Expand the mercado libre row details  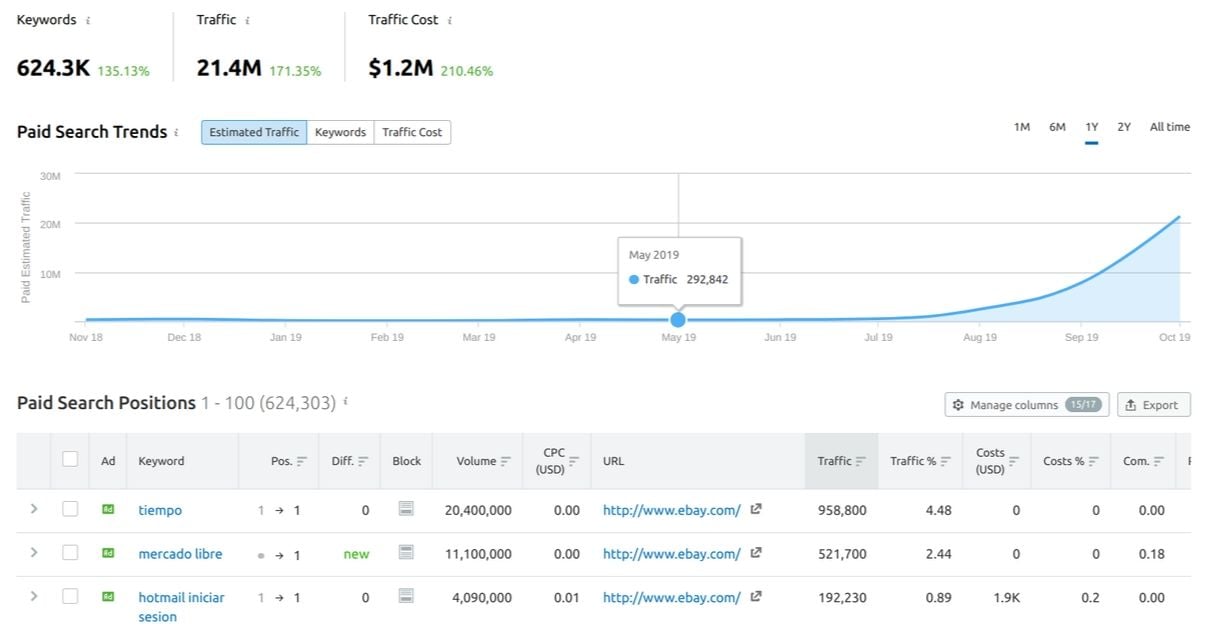click(x=34, y=552)
